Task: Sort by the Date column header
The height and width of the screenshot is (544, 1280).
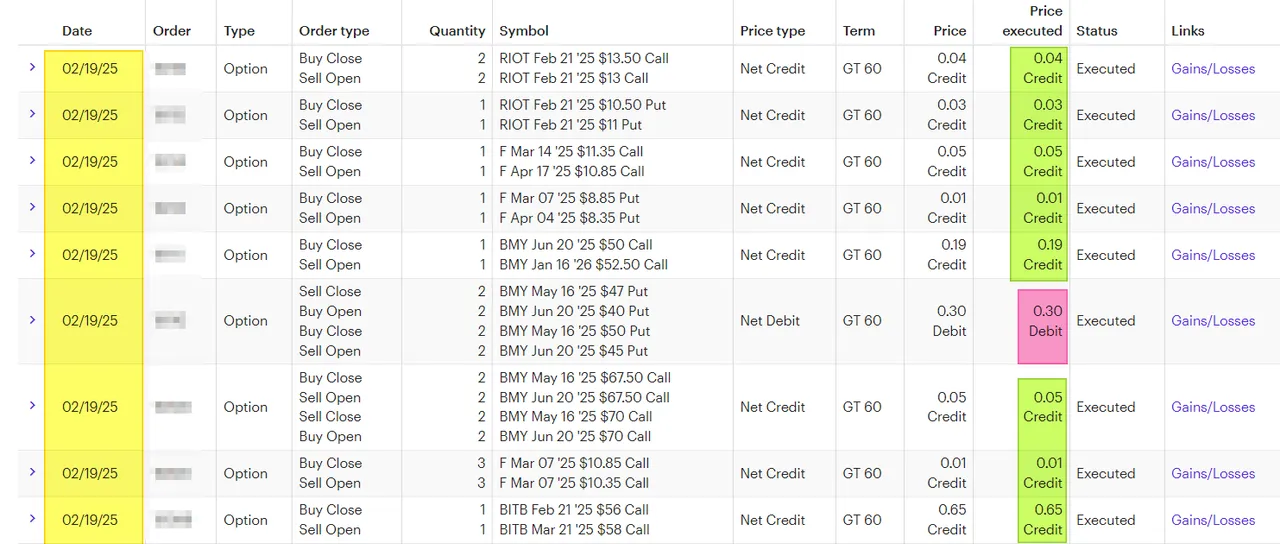Action: tap(77, 31)
